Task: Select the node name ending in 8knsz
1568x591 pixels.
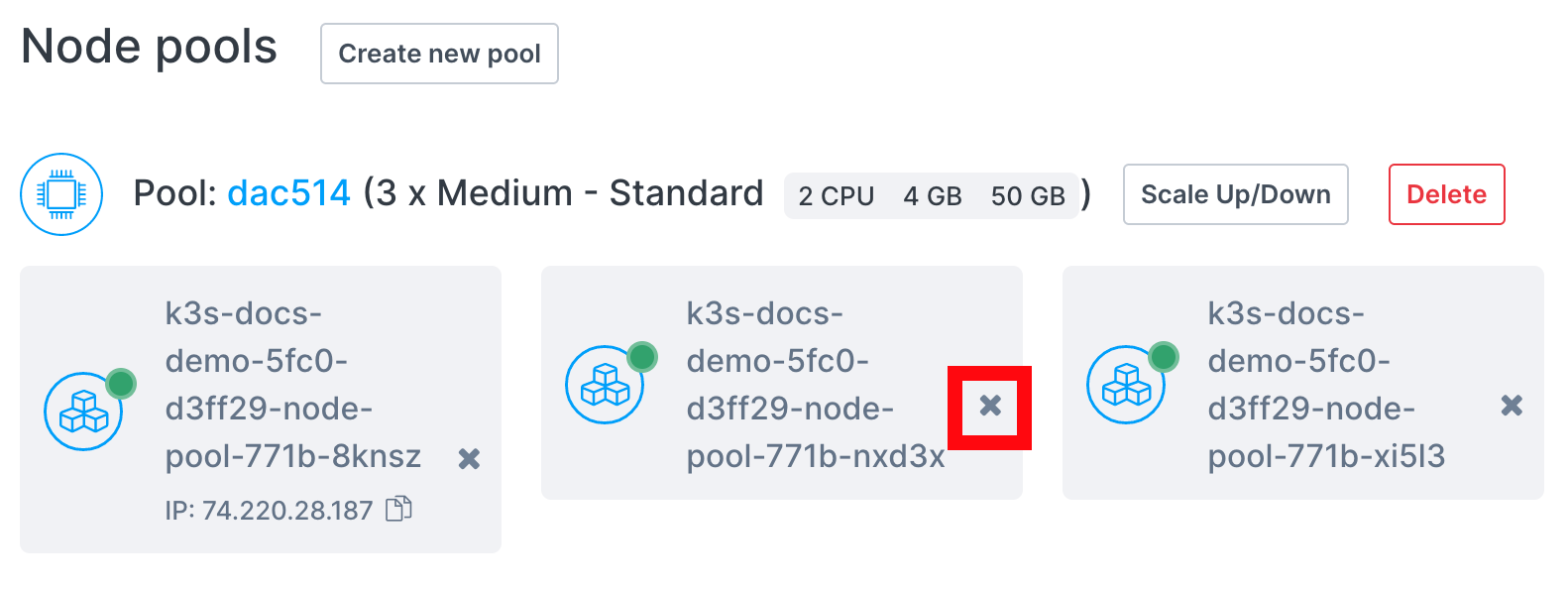Action: 292,385
